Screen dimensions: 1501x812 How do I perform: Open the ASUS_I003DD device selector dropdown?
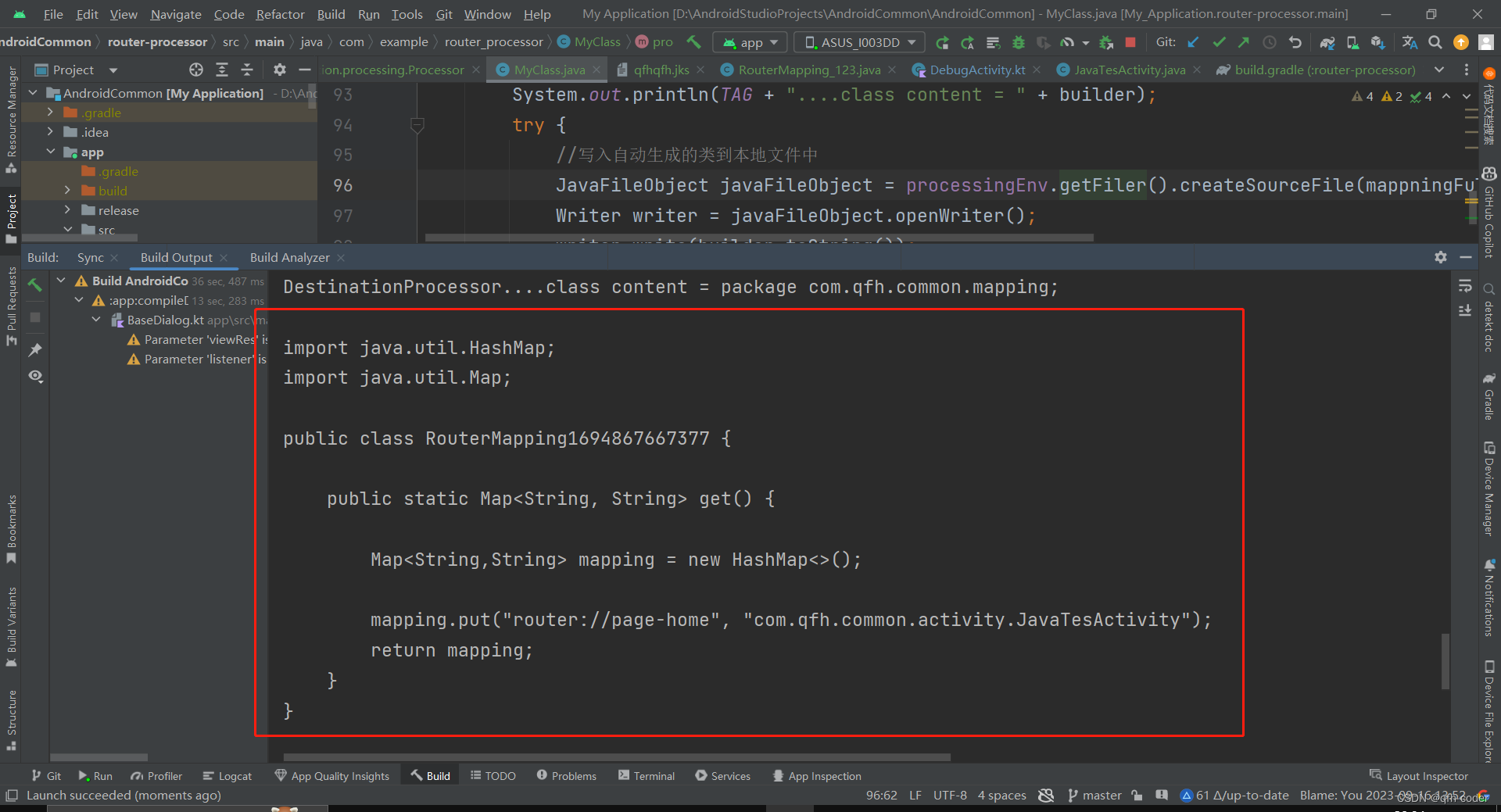(859, 42)
